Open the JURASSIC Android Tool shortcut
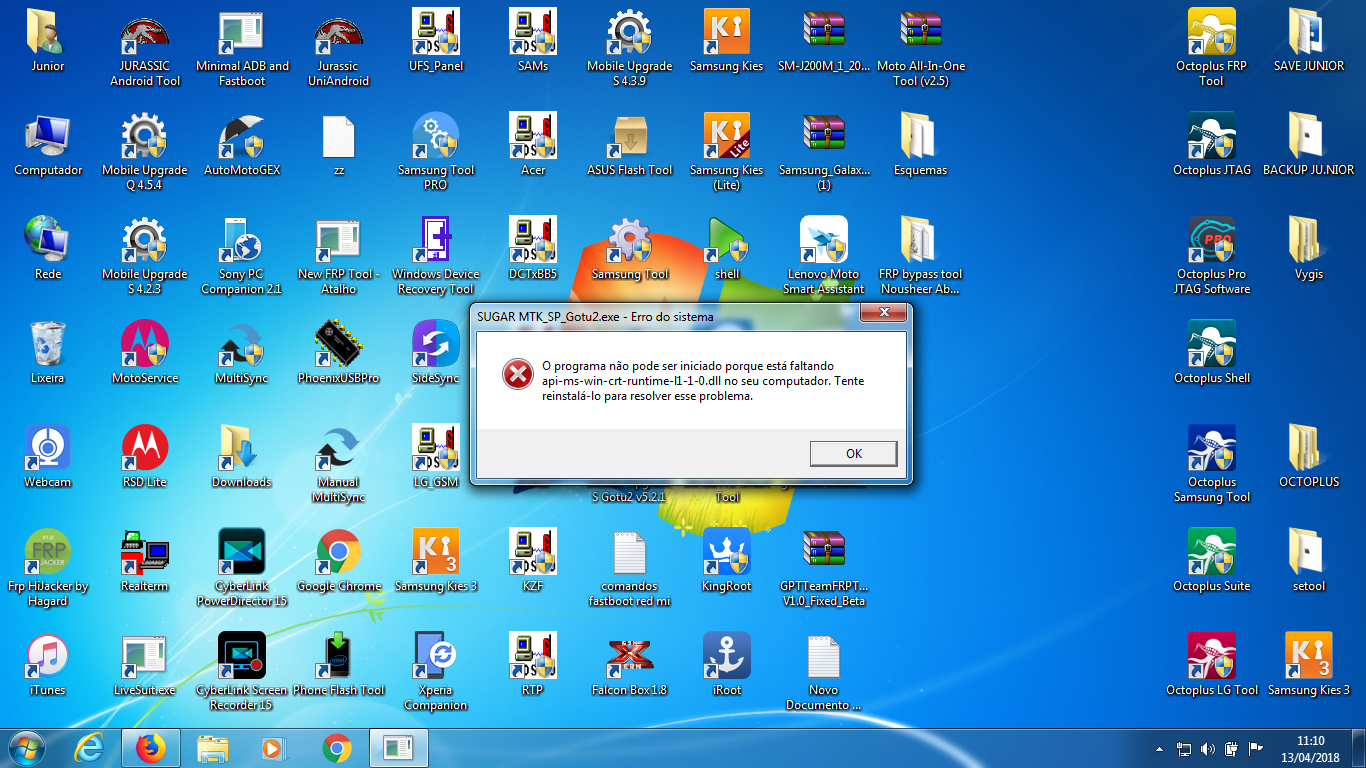 point(145,48)
